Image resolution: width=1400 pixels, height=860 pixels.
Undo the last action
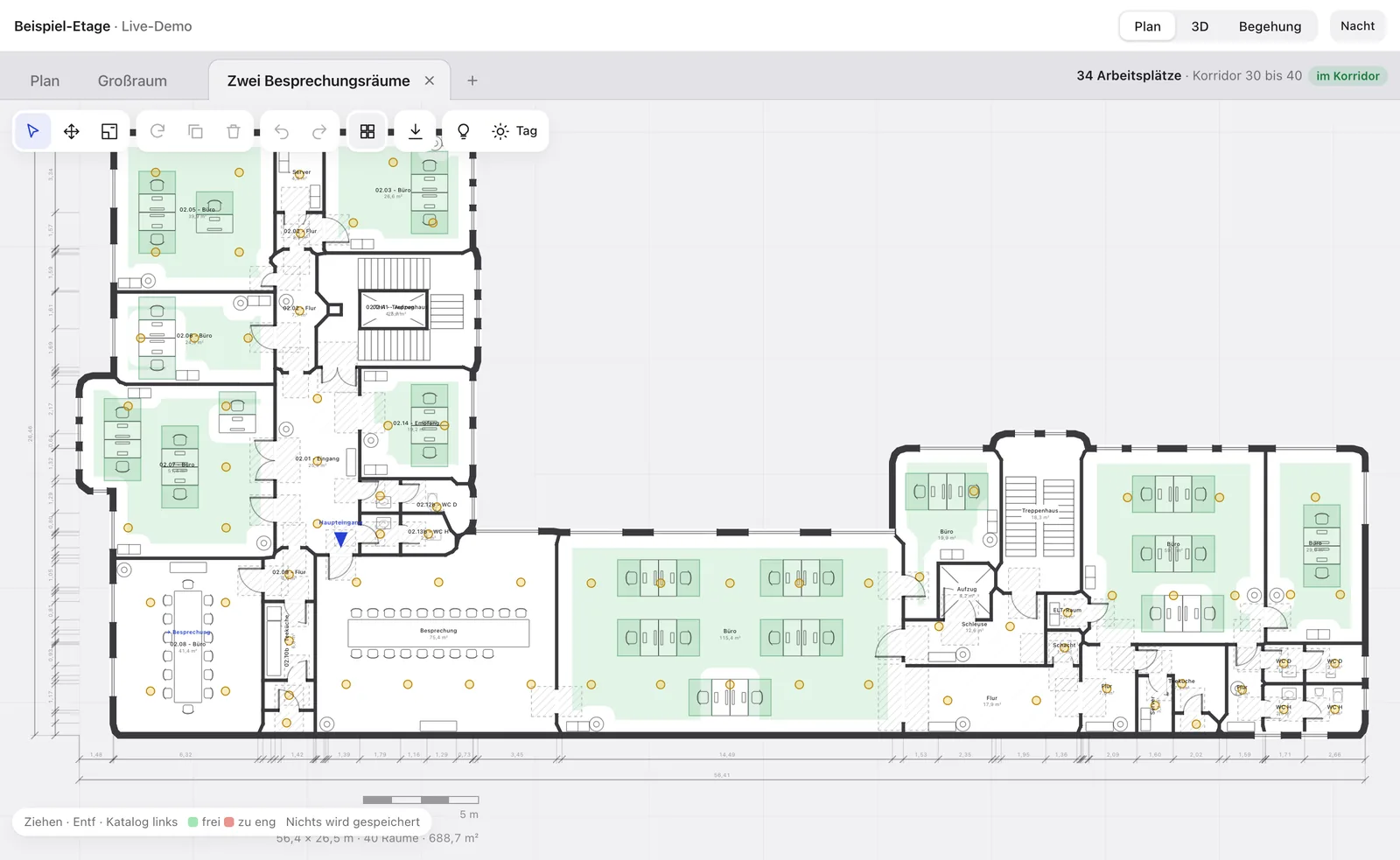[x=282, y=131]
